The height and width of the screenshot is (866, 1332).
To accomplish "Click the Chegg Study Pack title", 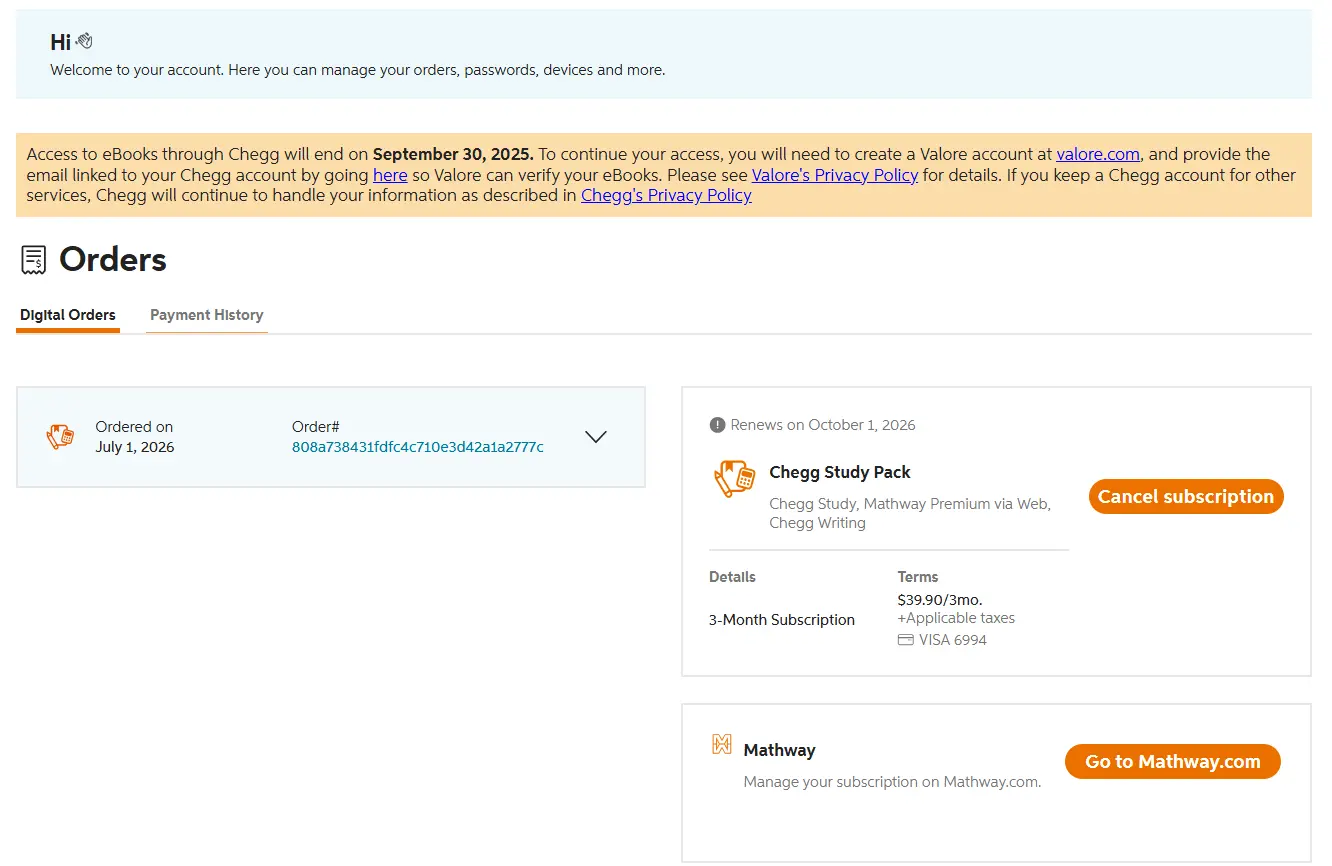I will tap(840, 472).
